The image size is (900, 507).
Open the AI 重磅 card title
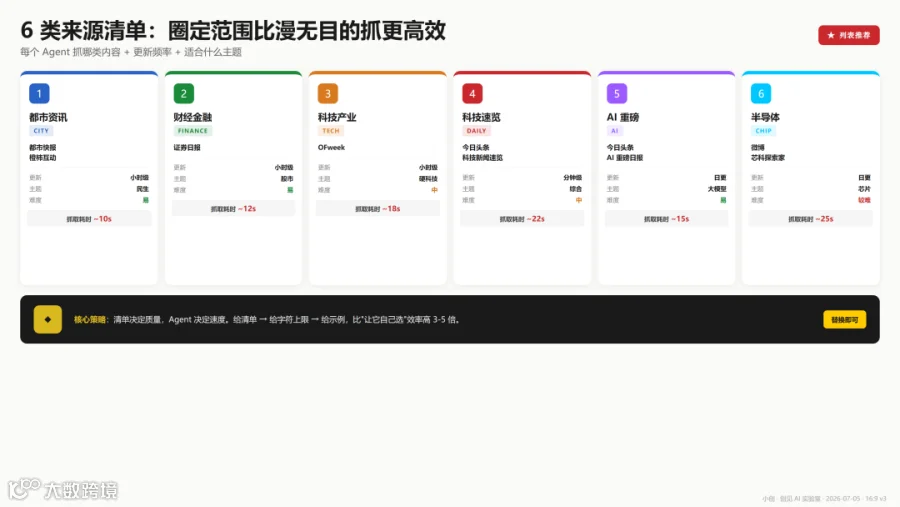coord(623,117)
